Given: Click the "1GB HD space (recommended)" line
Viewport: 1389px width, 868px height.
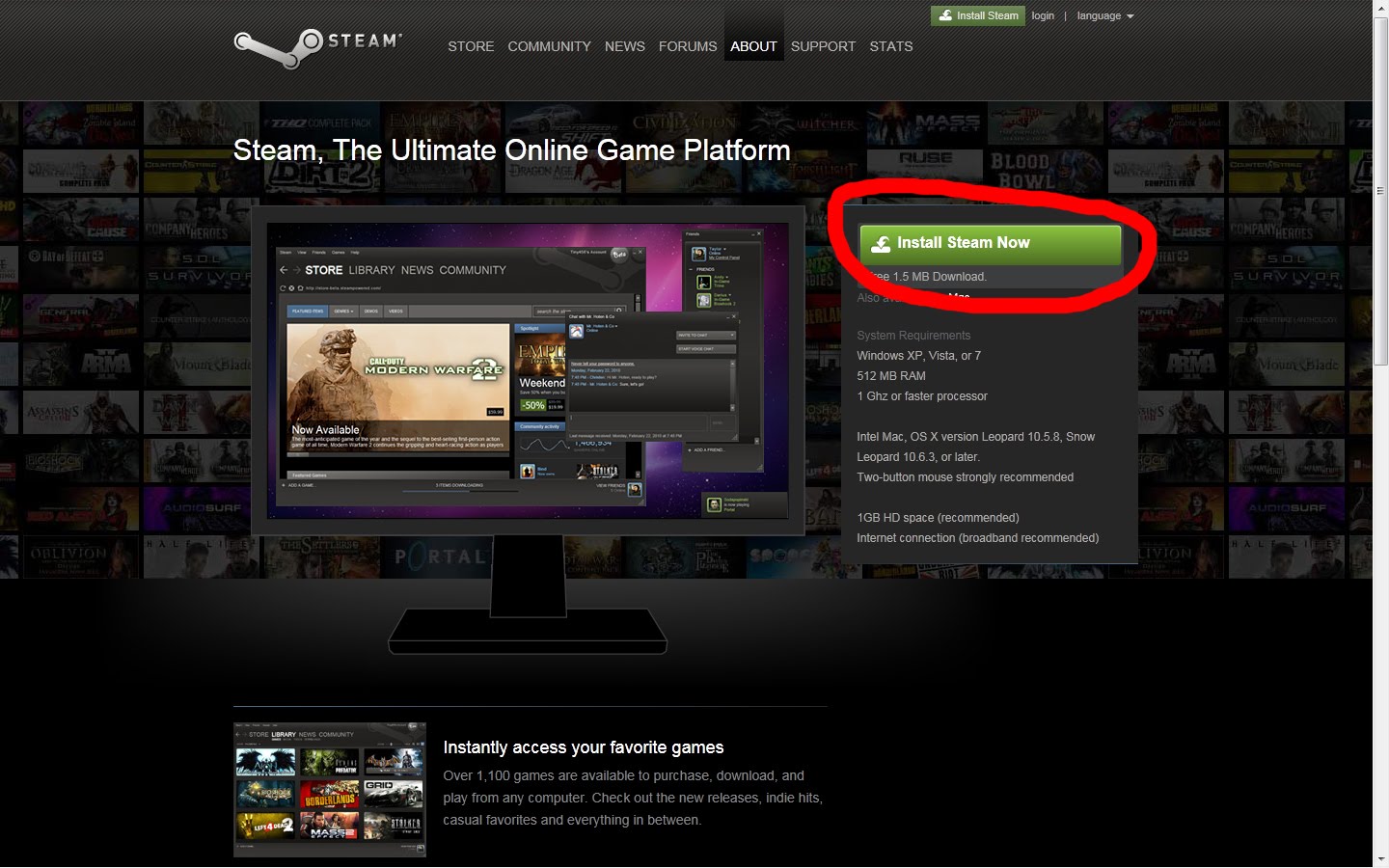Looking at the screenshot, I should pos(938,518).
